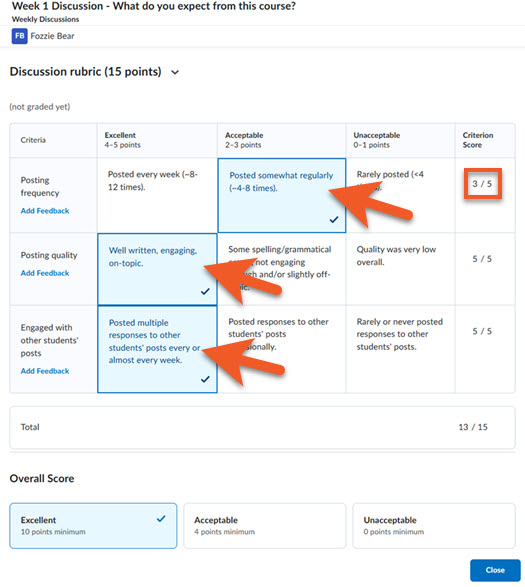Edit the engagement criterion 5 / 5 score
525x587 pixels.
point(482,331)
